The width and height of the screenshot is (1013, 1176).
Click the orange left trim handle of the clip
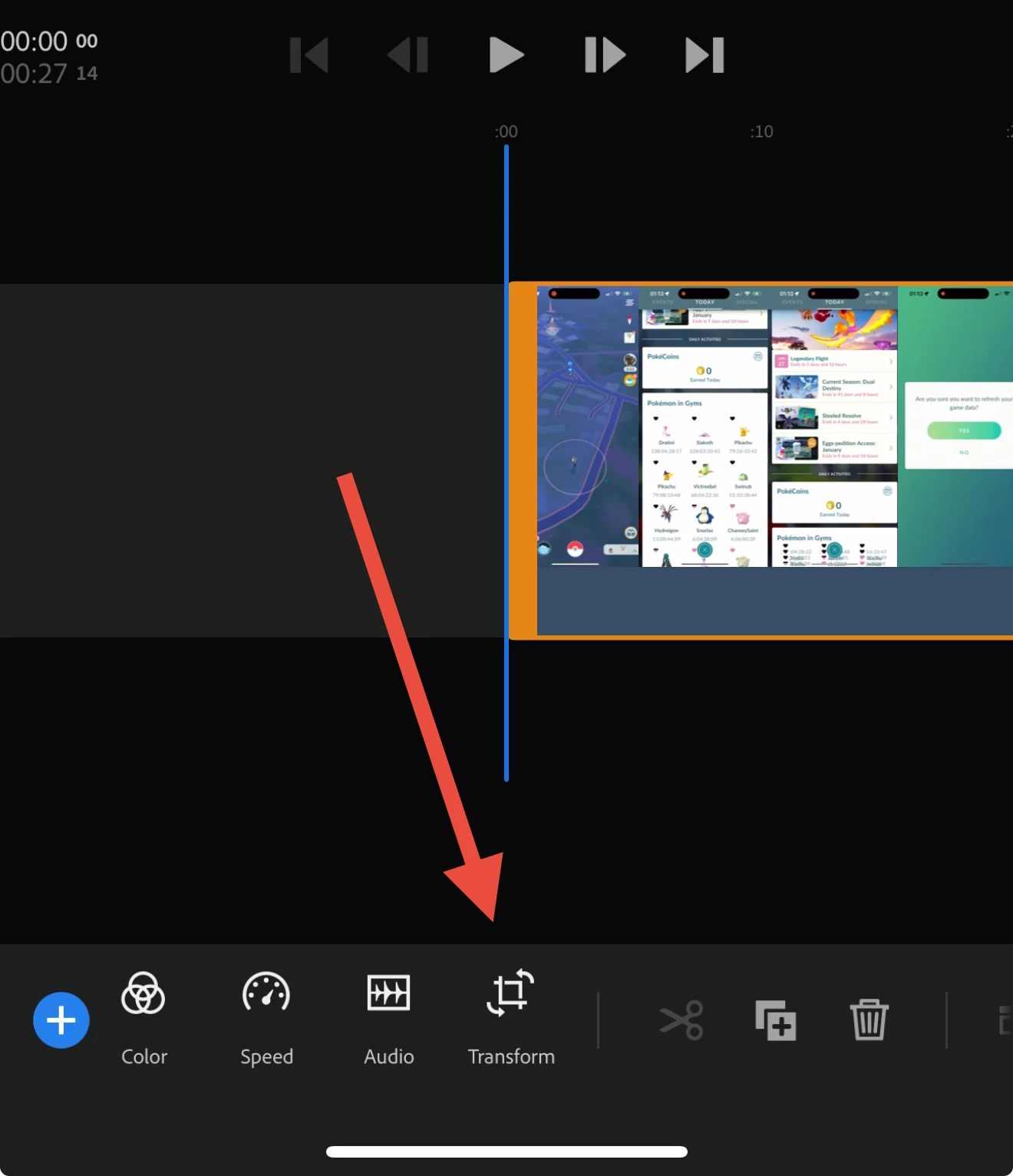click(523, 460)
